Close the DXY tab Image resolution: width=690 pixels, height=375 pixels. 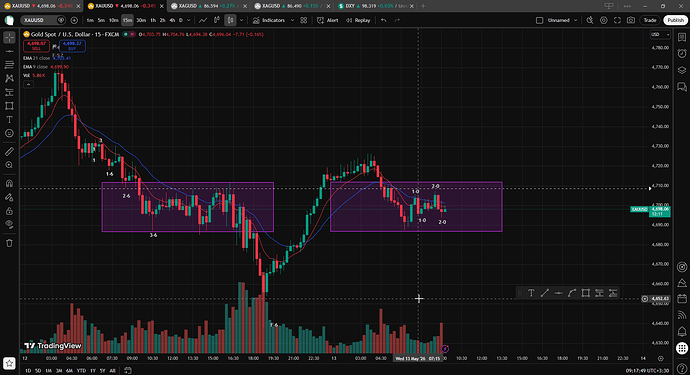[x=411, y=6]
